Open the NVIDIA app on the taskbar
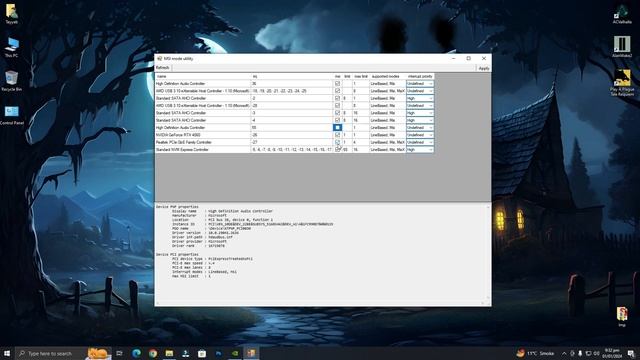Image resolution: width=640 pixels, height=360 pixels. [x=235, y=353]
